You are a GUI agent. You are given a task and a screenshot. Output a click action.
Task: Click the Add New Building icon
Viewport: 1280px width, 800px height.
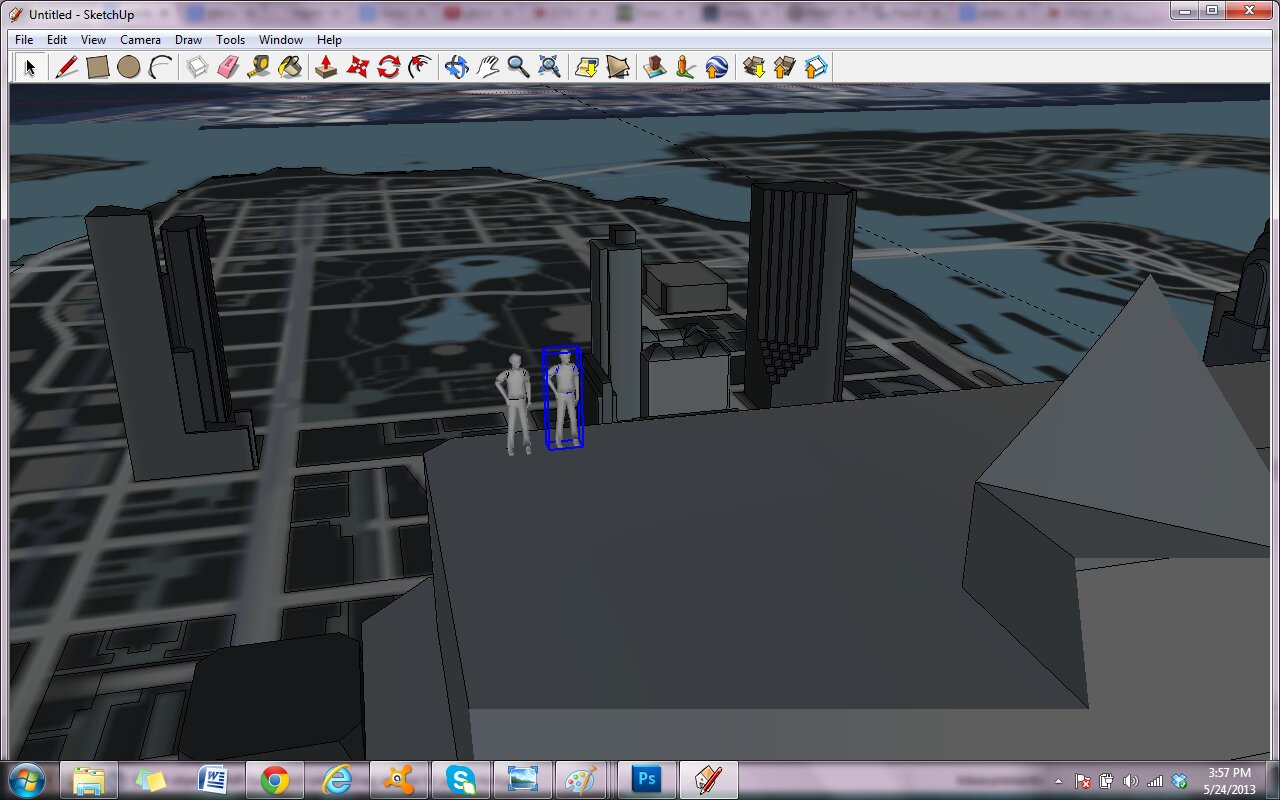[x=654, y=67]
